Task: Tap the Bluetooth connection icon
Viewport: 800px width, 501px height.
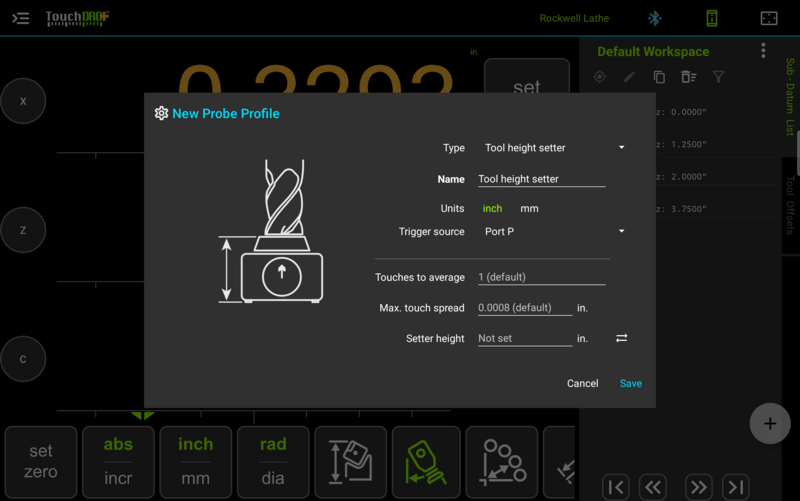Action: [655, 18]
